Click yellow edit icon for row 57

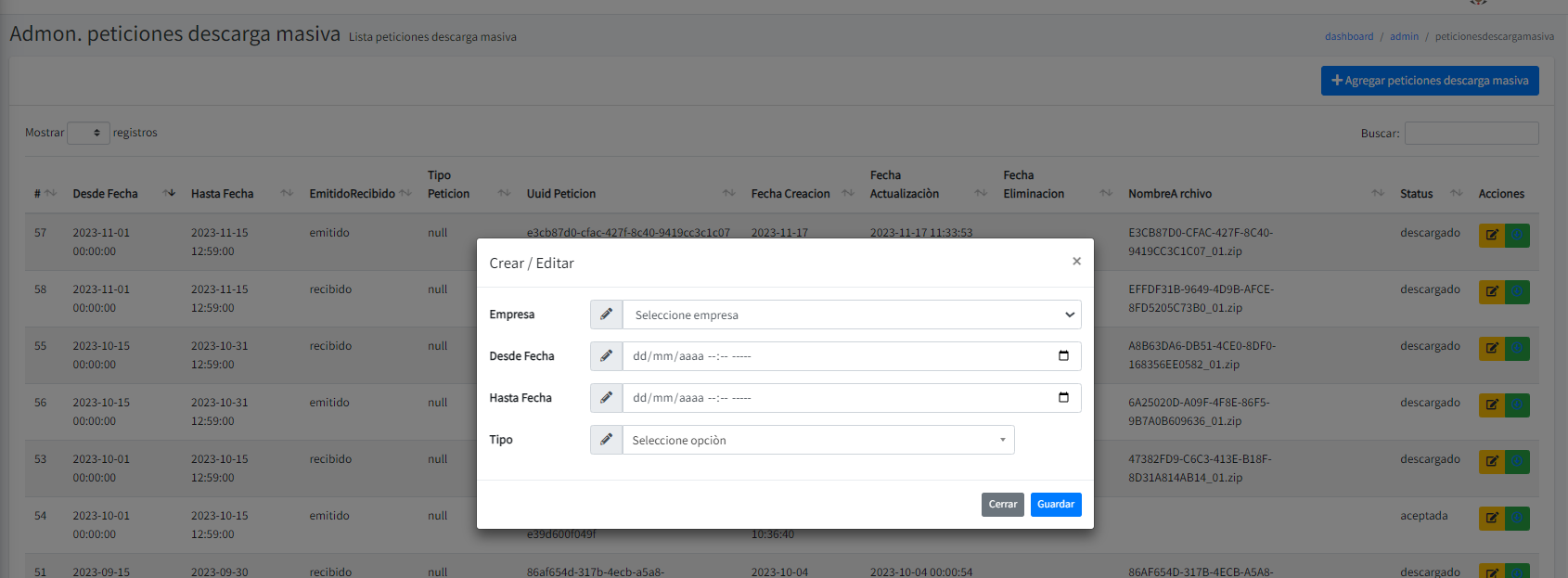click(1491, 236)
